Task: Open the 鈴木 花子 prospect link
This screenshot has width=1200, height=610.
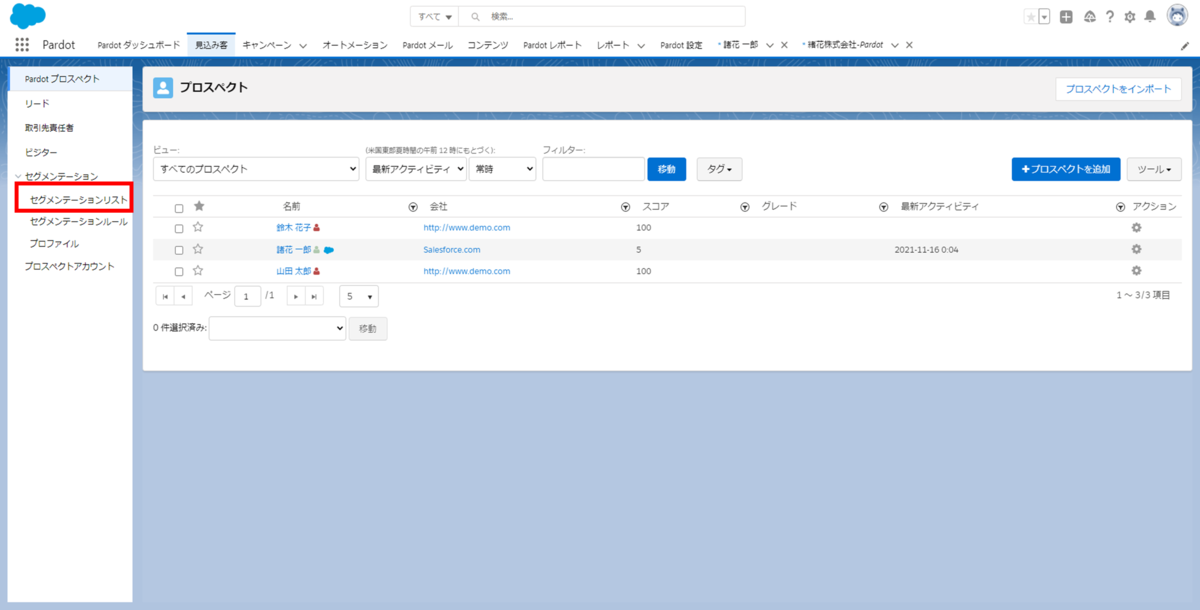Action: click(294, 228)
